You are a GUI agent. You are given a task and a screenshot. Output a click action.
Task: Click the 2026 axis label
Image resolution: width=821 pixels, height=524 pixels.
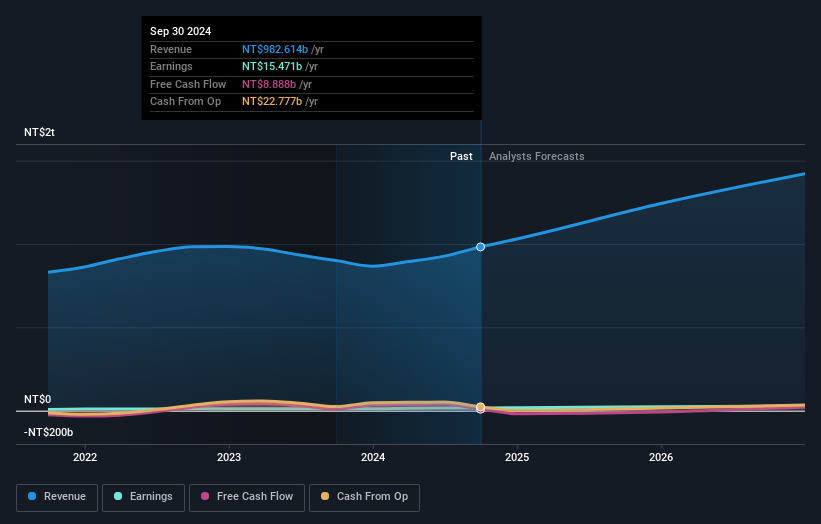point(661,457)
